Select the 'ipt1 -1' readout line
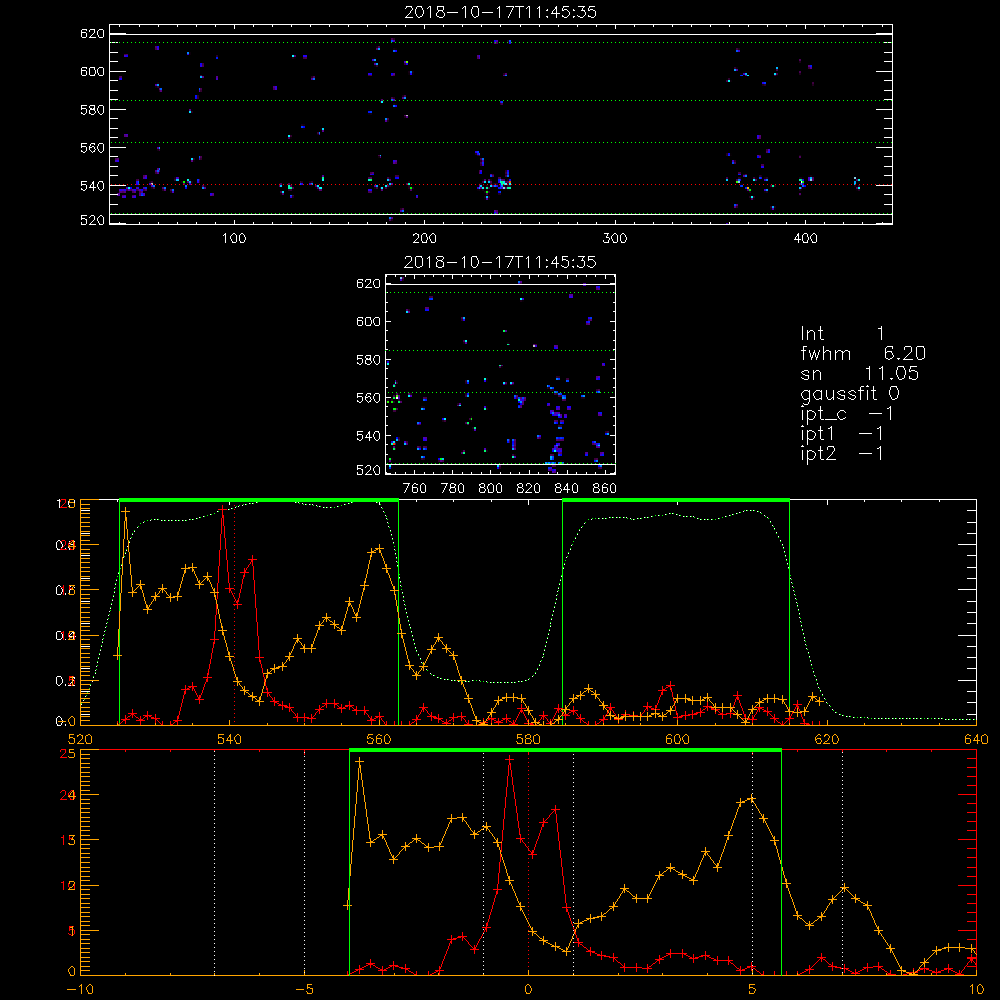This screenshot has height=1000, width=1000. tap(842, 434)
